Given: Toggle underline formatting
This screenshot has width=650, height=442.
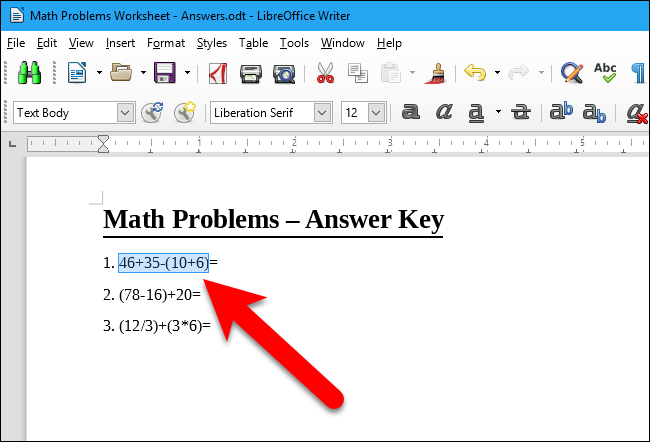Looking at the screenshot, I should point(476,113).
